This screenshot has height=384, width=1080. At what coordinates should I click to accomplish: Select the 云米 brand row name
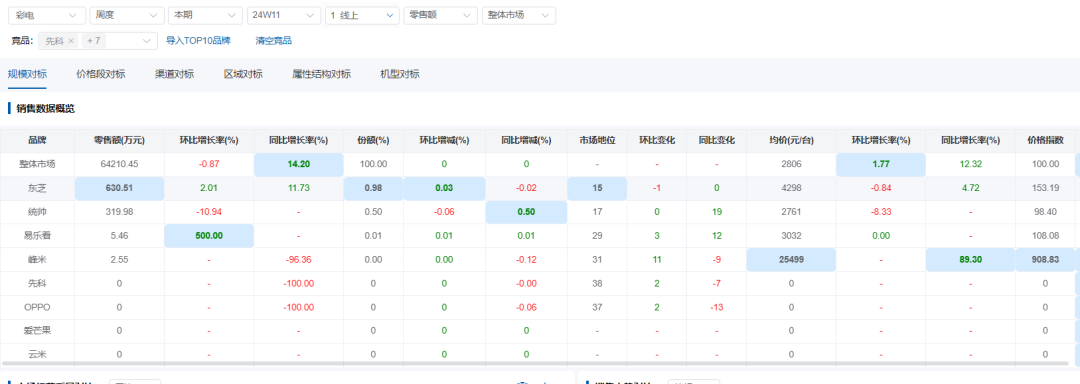coord(37,354)
